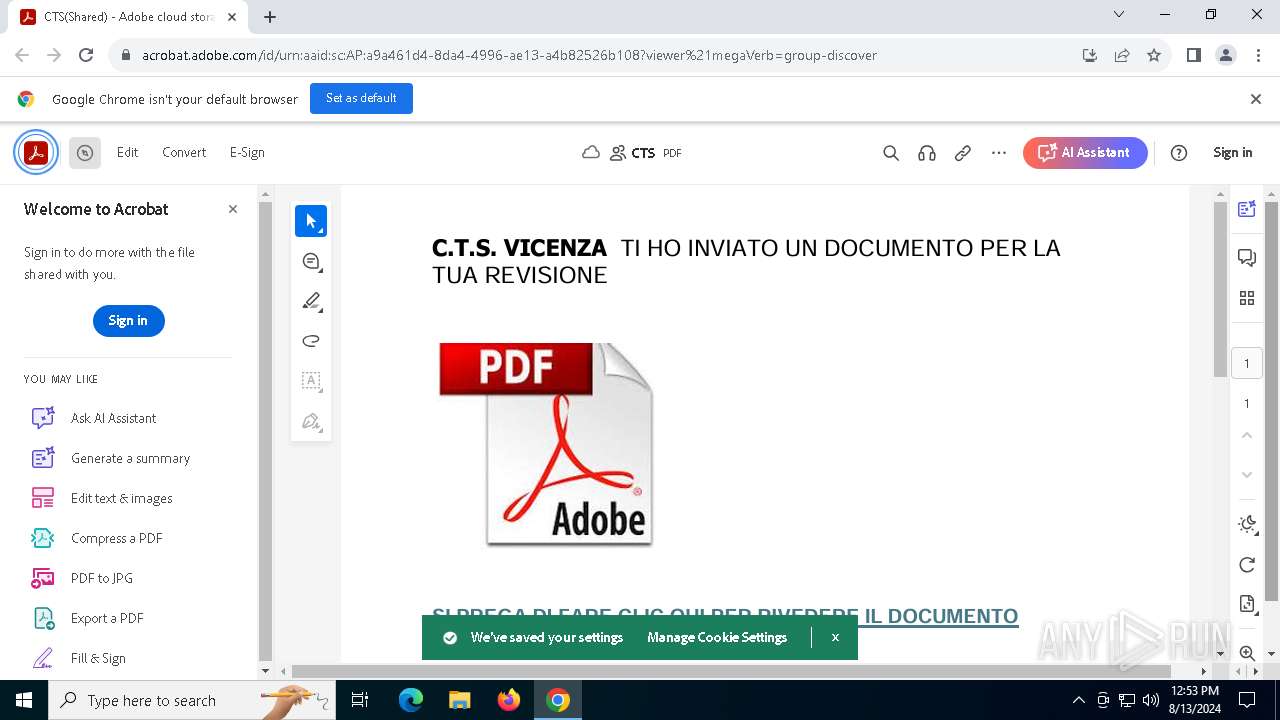Click the shared people icon beside CTS
Screen dimensions: 1280x720
(x=618, y=153)
